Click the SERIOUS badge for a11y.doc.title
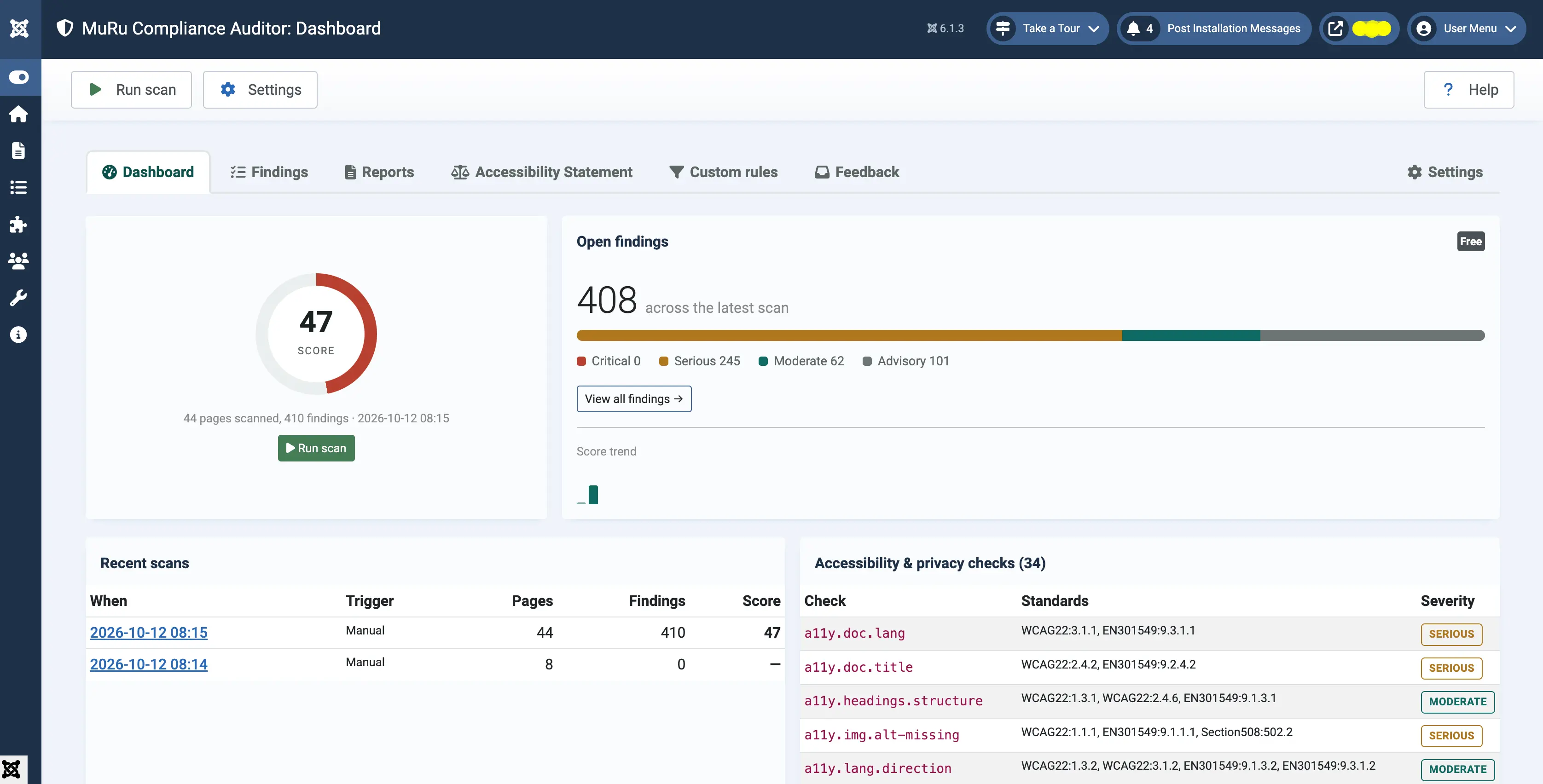 click(1451, 669)
